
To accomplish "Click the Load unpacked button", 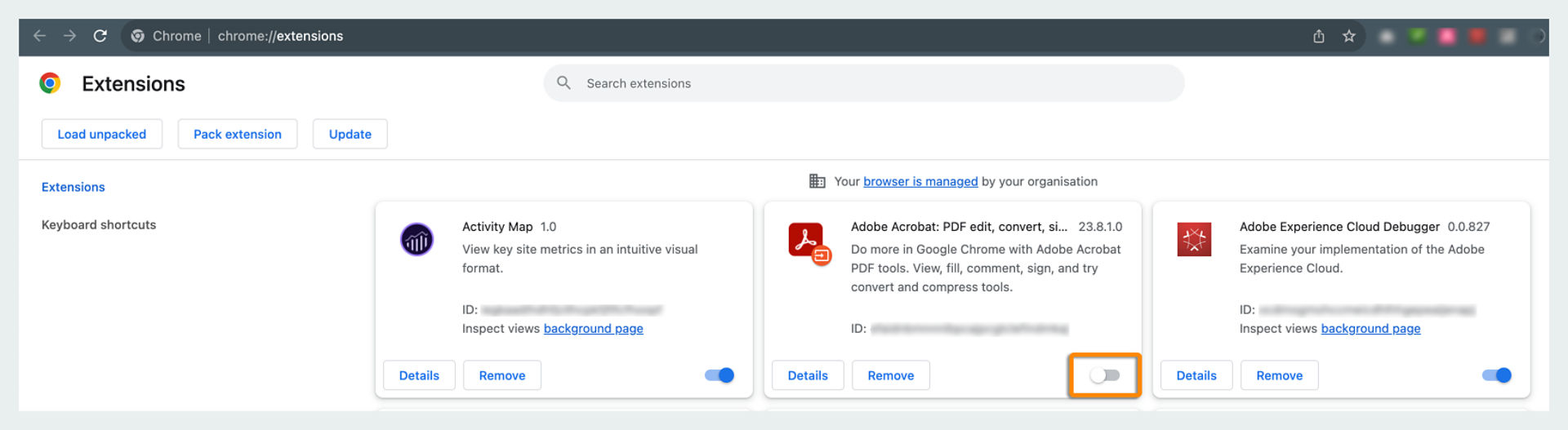I will pyautogui.click(x=102, y=134).
